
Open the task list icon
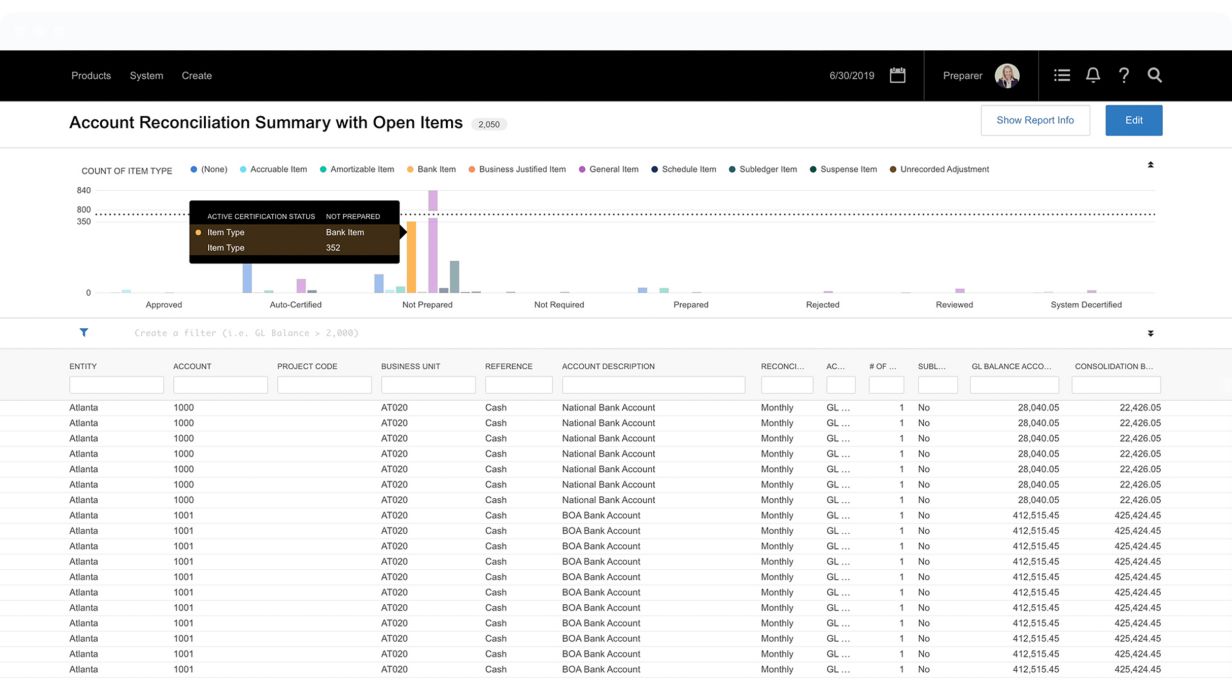pyautogui.click(x=1062, y=76)
